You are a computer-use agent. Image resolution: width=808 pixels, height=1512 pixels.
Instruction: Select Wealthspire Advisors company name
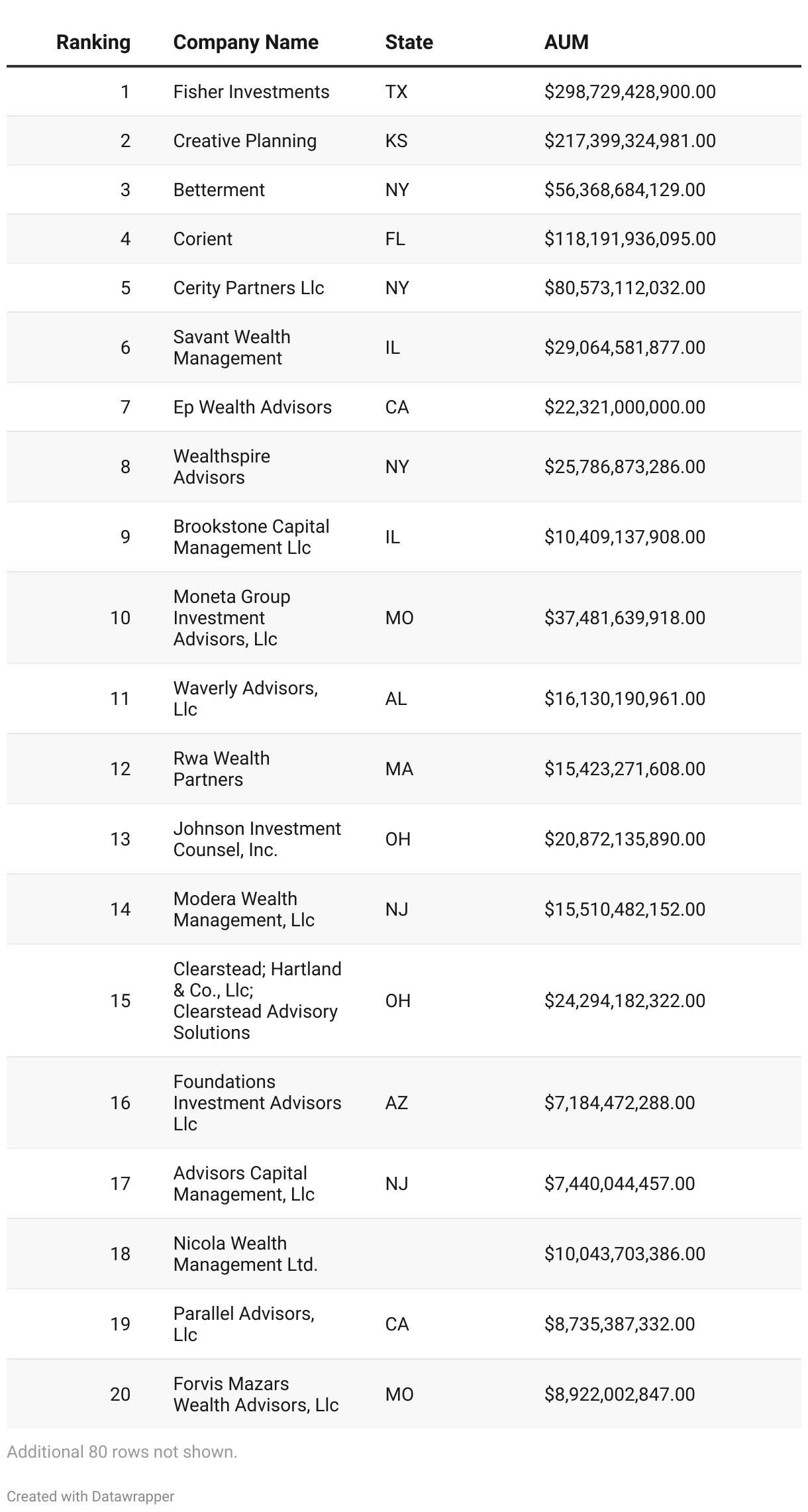(x=221, y=466)
